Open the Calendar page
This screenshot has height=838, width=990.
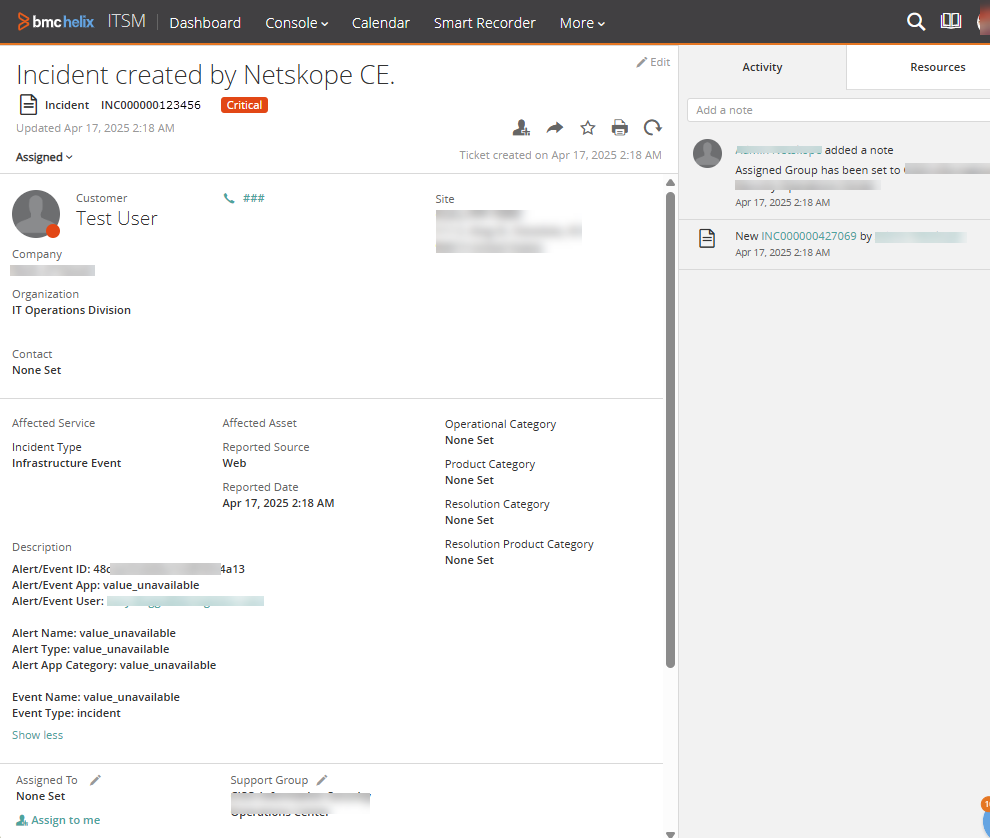pos(381,23)
